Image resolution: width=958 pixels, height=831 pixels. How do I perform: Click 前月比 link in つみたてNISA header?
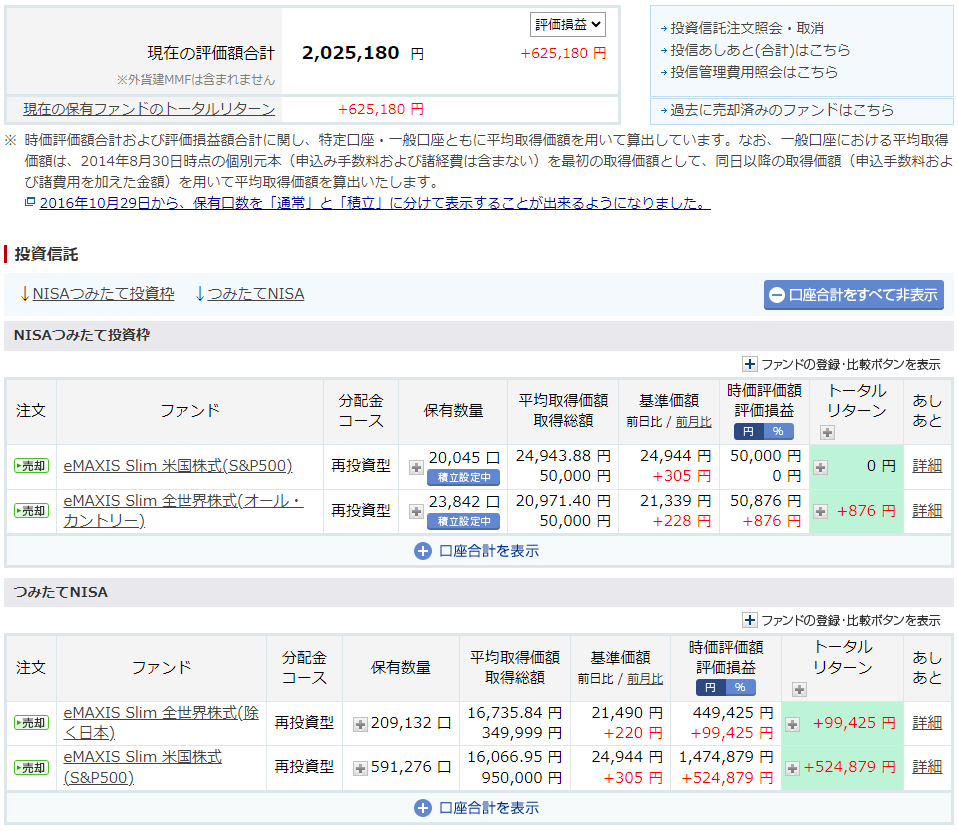[645, 679]
